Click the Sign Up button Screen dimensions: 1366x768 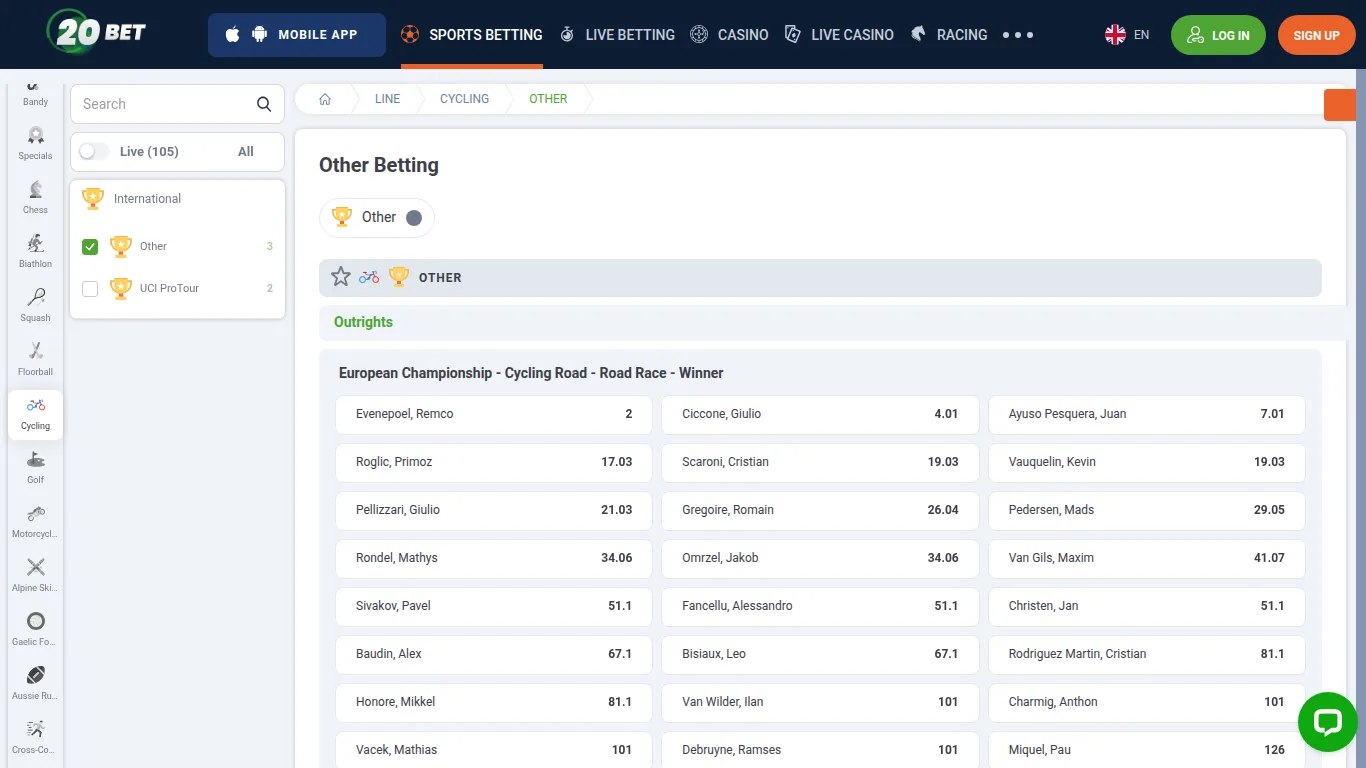(1316, 35)
